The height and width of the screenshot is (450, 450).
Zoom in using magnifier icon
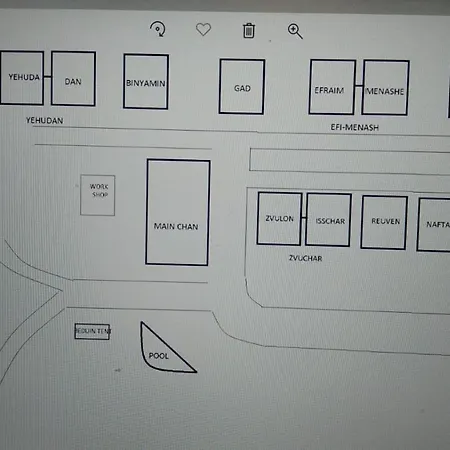(295, 31)
